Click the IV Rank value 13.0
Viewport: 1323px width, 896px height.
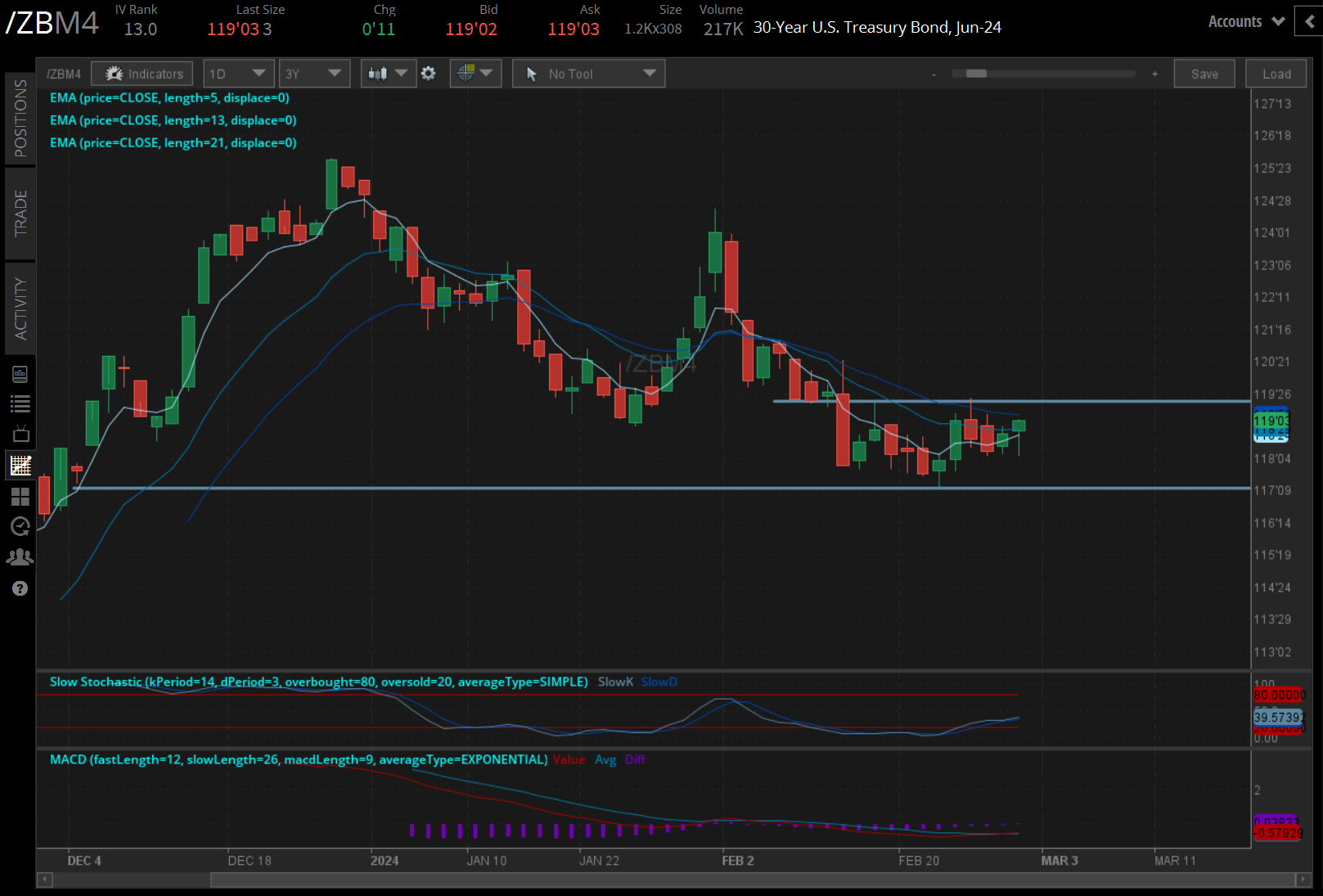pos(141,29)
